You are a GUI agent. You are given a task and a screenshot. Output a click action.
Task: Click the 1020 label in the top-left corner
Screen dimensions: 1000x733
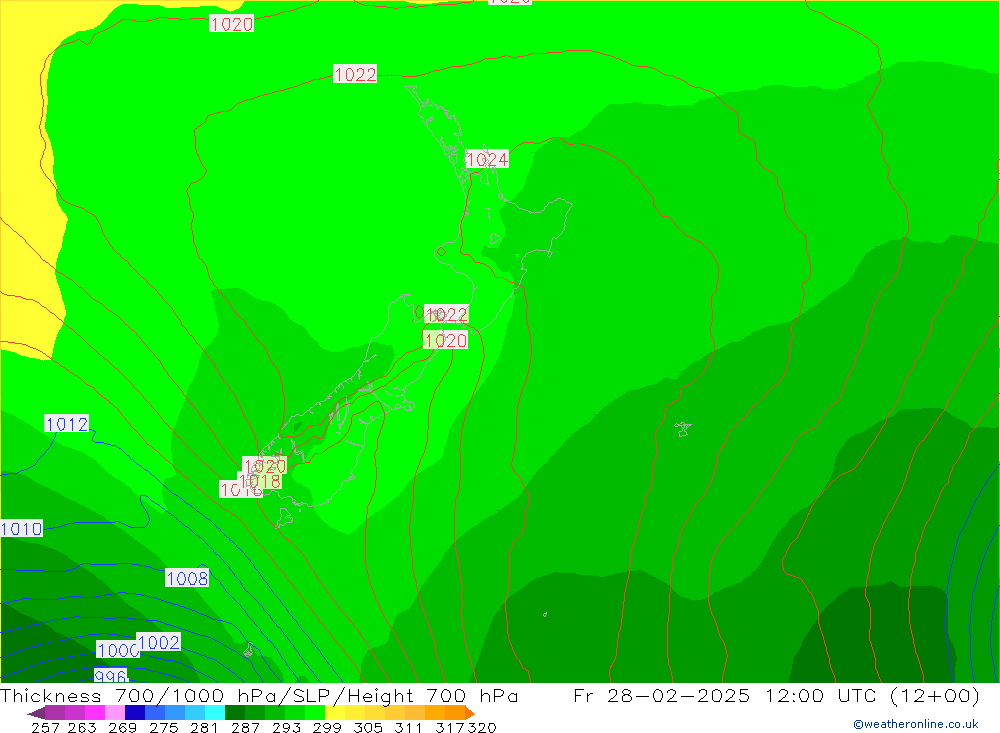point(232,24)
